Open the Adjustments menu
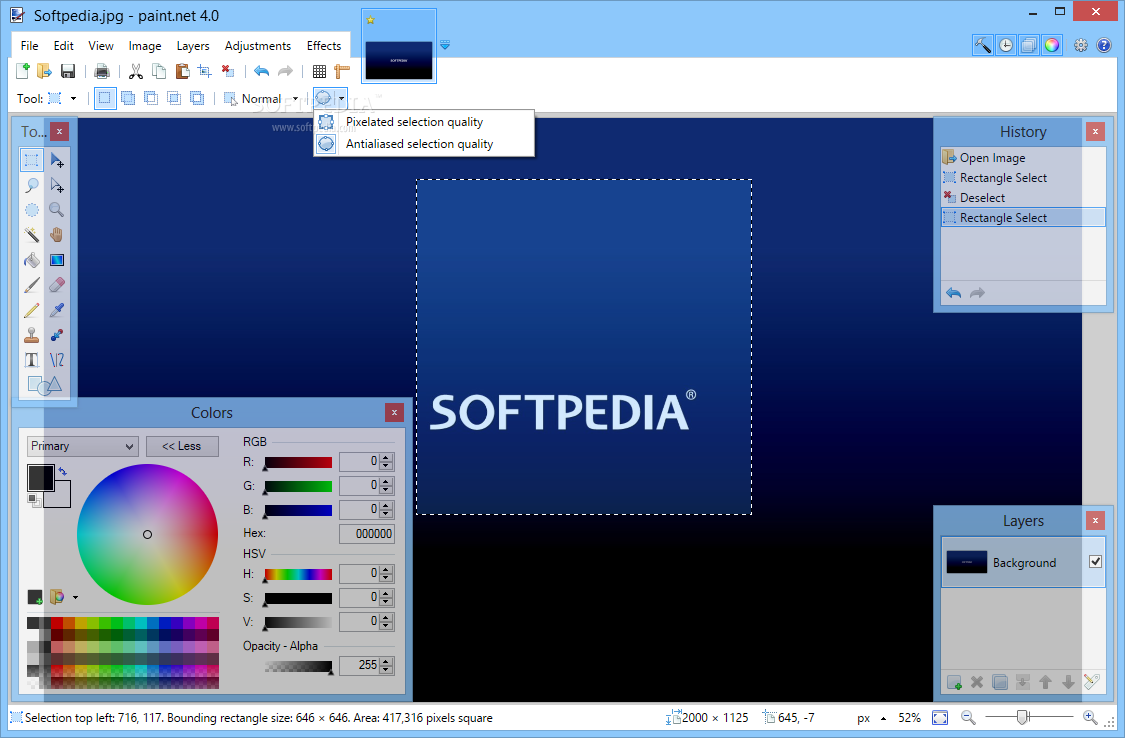This screenshot has height=738, width=1125. tap(258, 46)
